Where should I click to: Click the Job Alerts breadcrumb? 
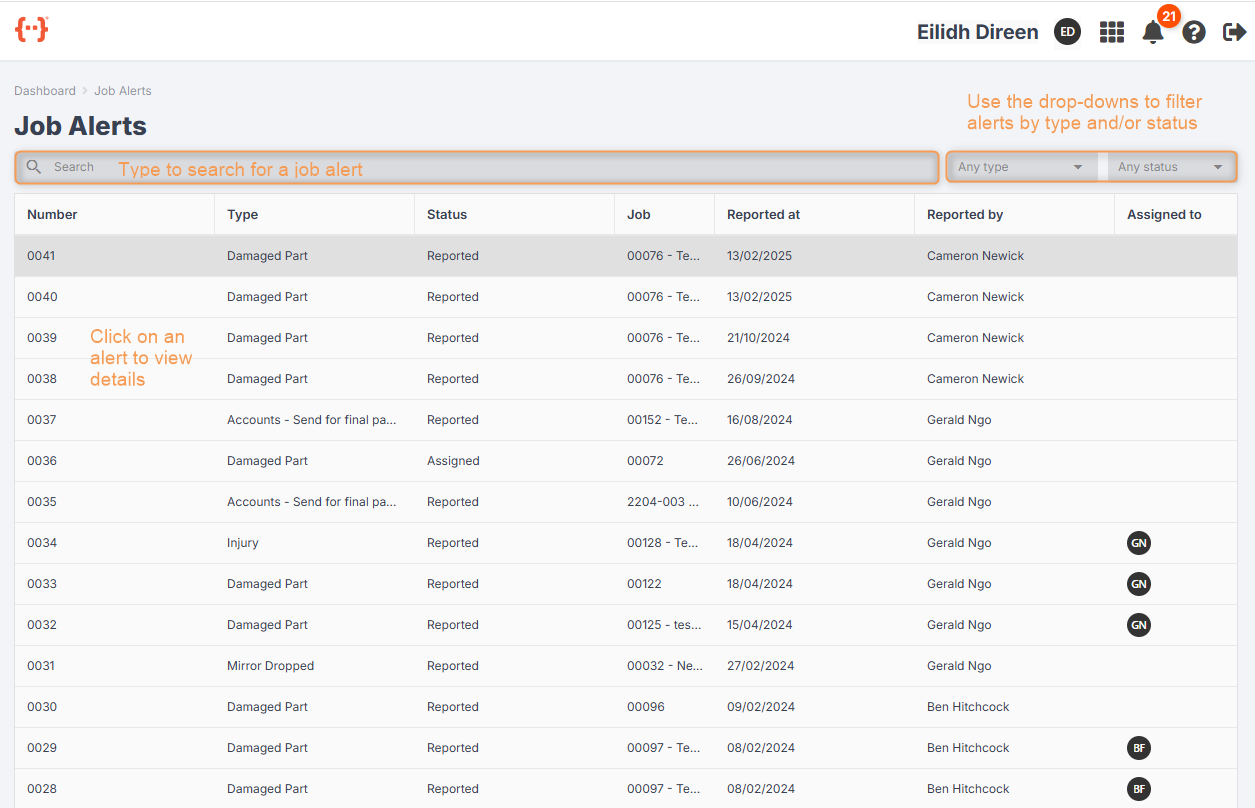pyautogui.click(x=123, y=91)
